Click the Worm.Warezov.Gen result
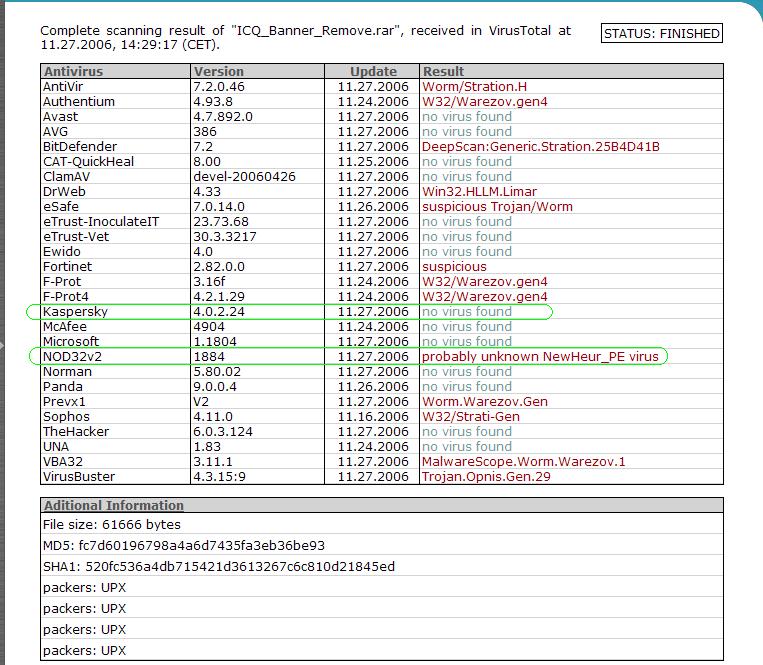The width and height of the screenshot is (763, 665). click(x=485, y=402)
